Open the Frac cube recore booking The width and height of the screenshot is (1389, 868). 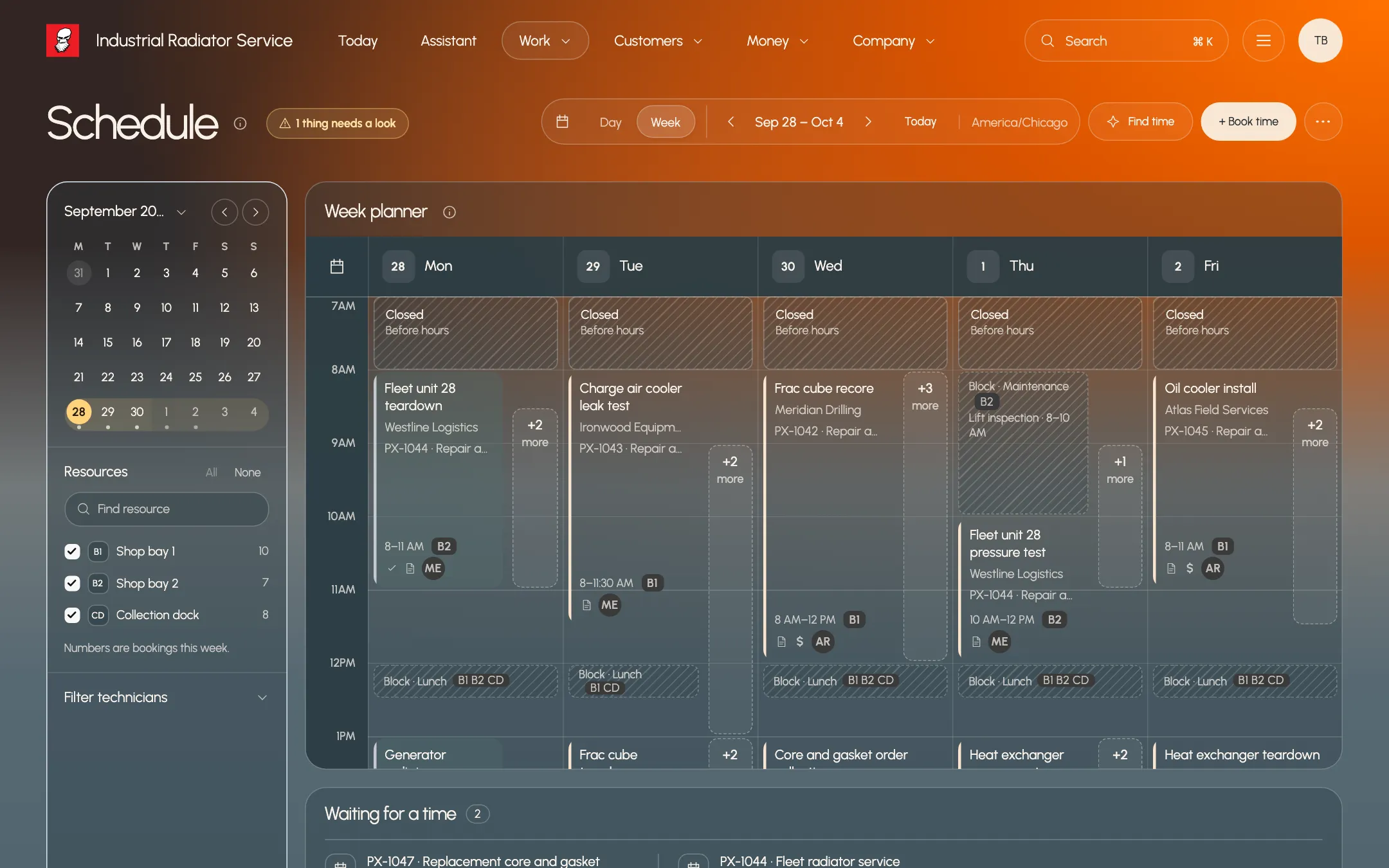tap(831, 516)
